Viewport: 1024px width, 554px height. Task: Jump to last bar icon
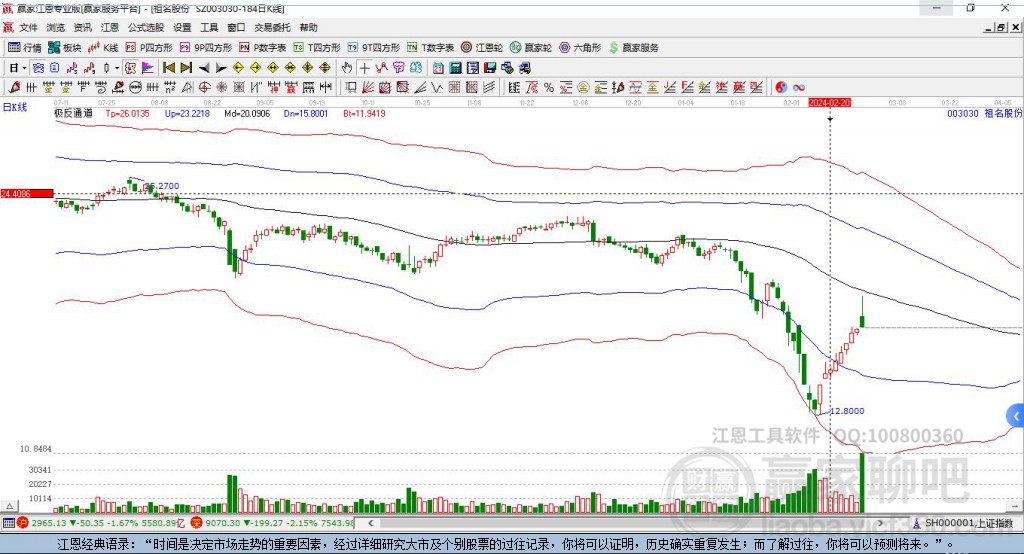(x=186, y=68)
